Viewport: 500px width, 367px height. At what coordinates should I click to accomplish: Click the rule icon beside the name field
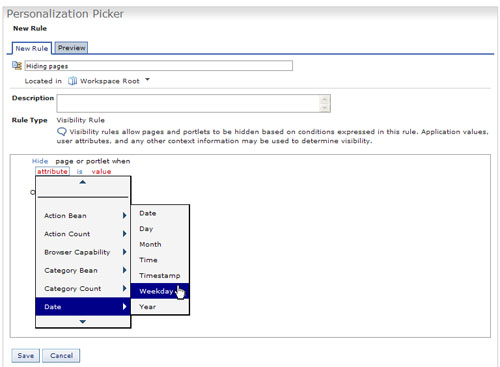(x=17, y=65)
